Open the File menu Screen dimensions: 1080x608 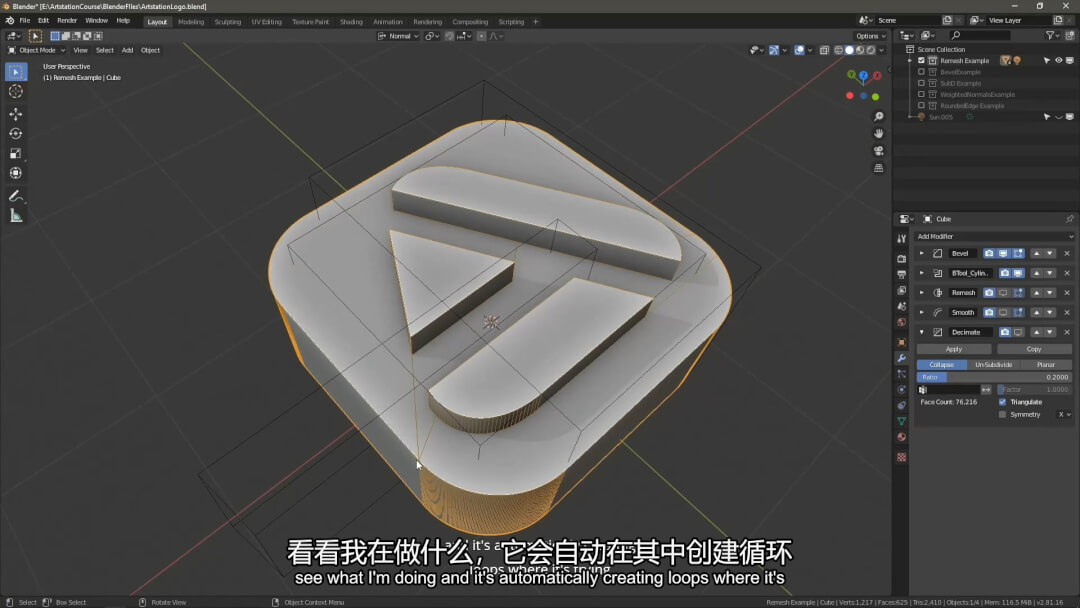point(25,21)
